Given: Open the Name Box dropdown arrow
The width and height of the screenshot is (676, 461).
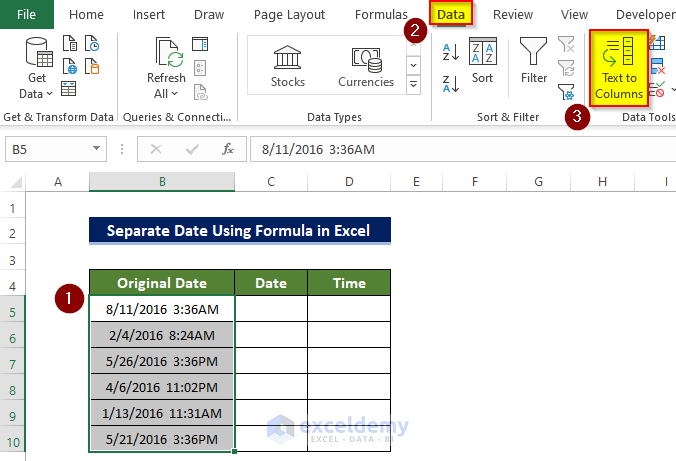Looking at the screenshot, I should (97, 149).
